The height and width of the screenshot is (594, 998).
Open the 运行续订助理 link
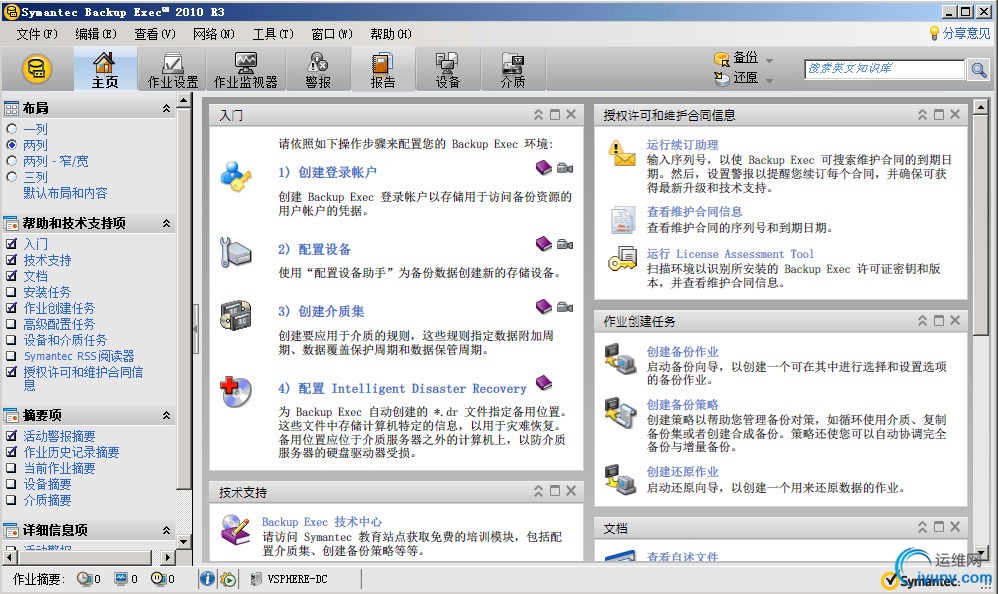point(682,145)
